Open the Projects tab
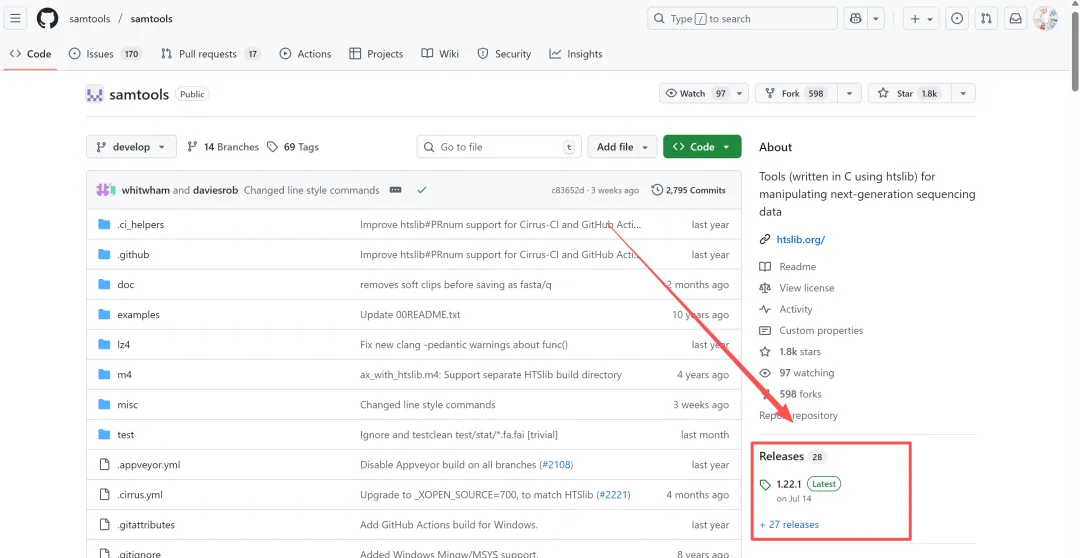The image size is (1080, 558). pos(376,54)
